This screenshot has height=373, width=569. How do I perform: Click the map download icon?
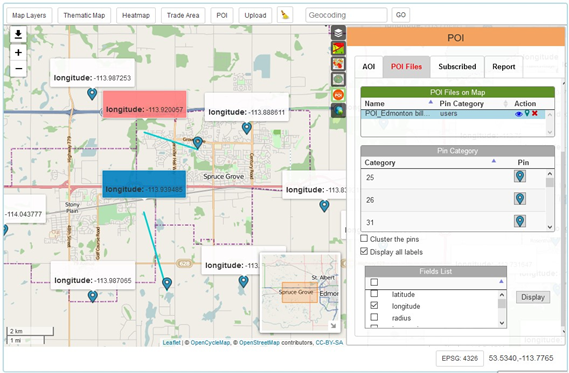coord(18,34)
